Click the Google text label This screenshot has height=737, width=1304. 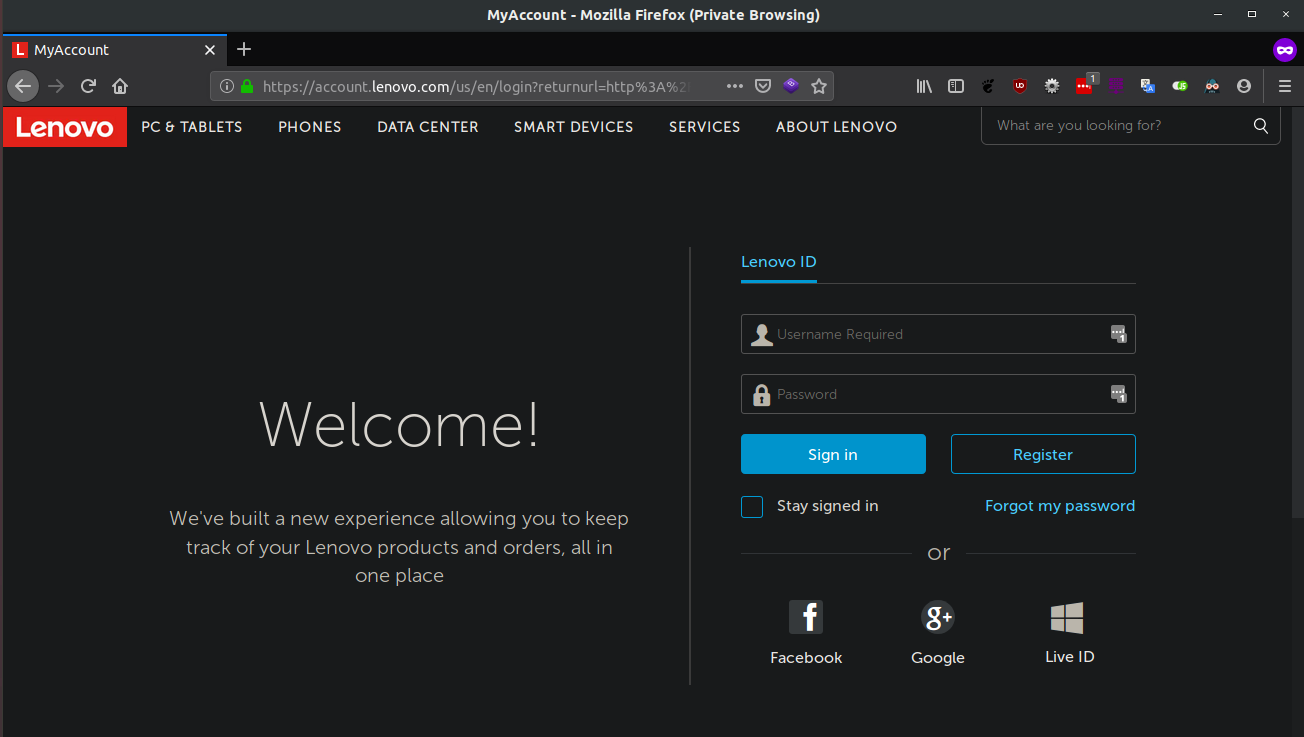[938, 658]
